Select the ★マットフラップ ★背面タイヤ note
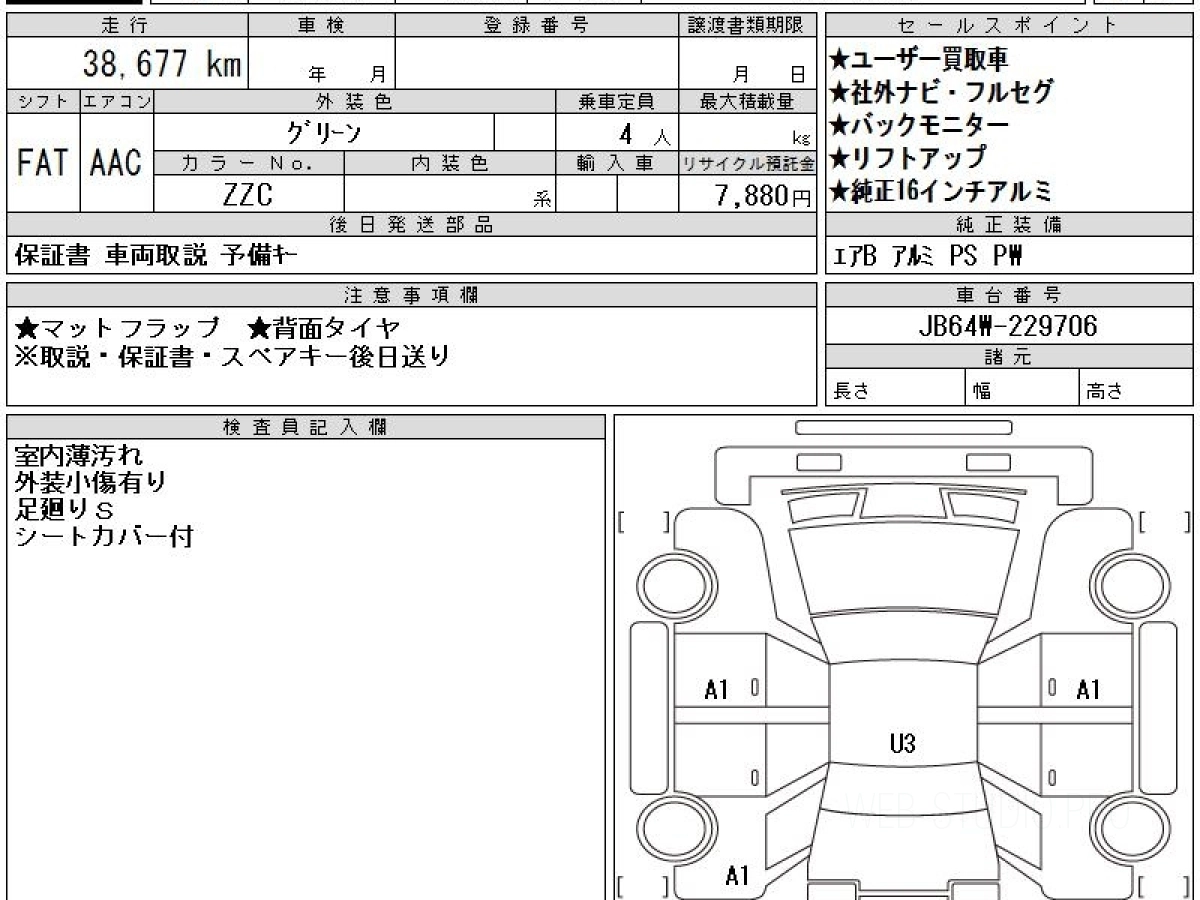Viewport: 1200px width, 900px height. pos(208,327)
